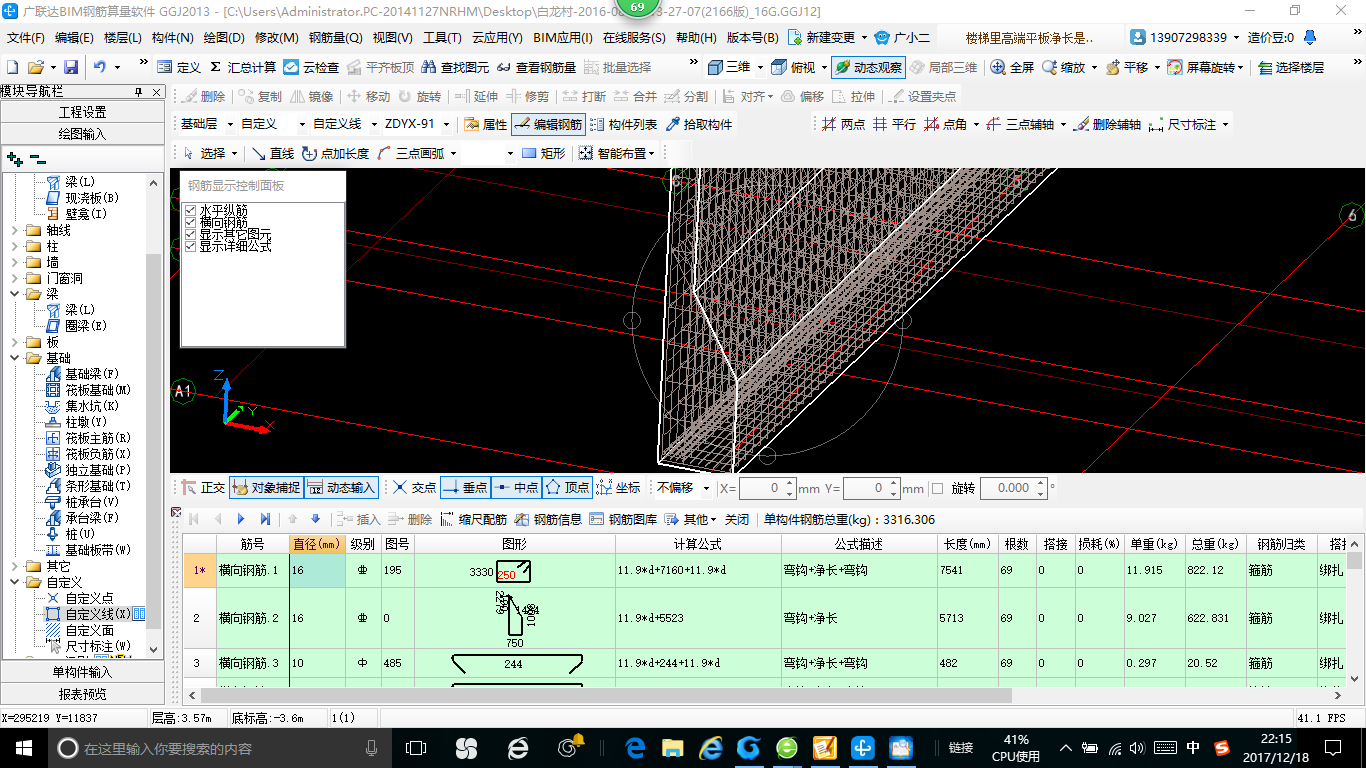Click 关闭 in rebar table toolbar
1366x768 pixels.
737,519
